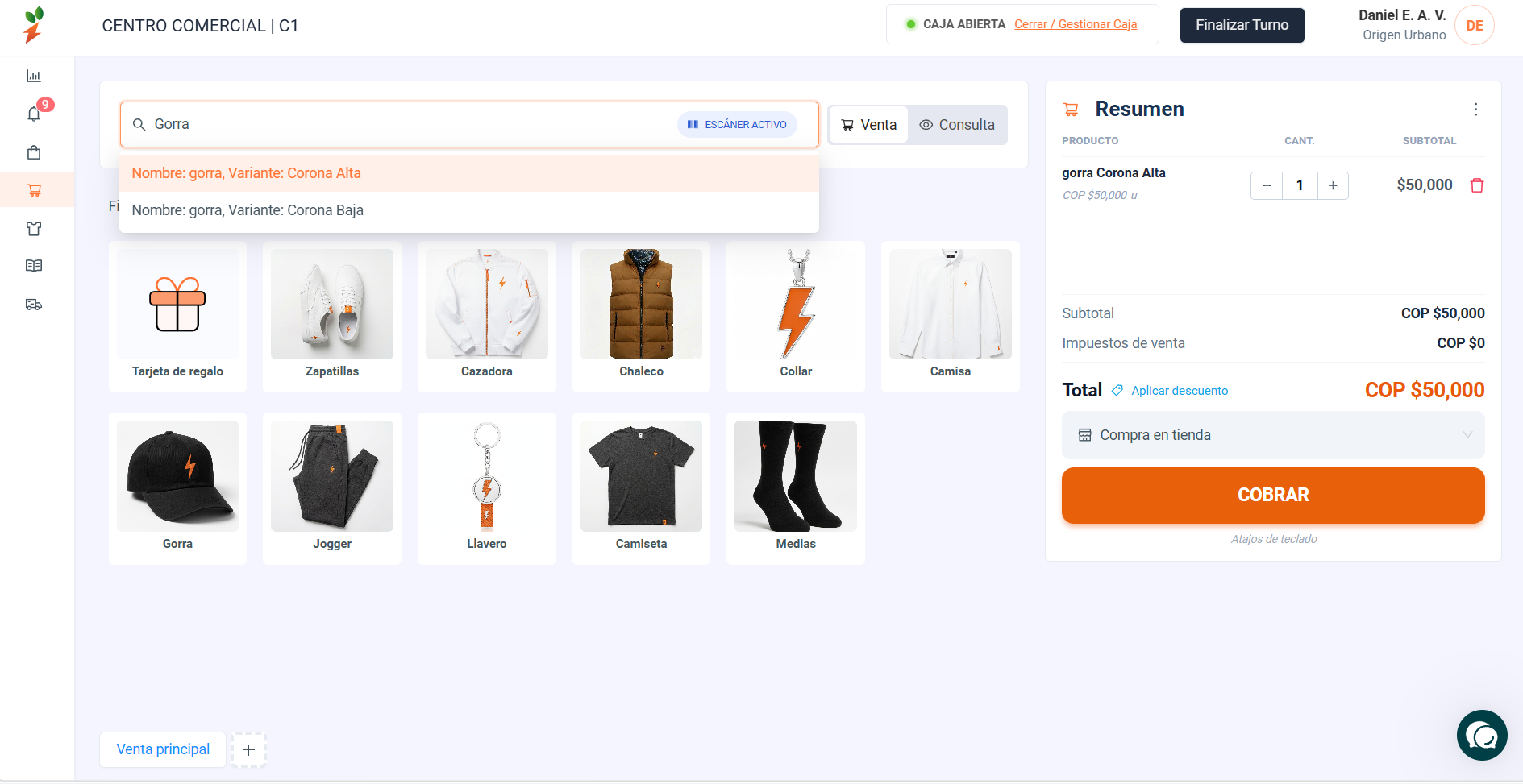This screenshot has height=784, width=1523.
Task: Increase gorra quantity with plus stepper
Action: point(1333,185)
